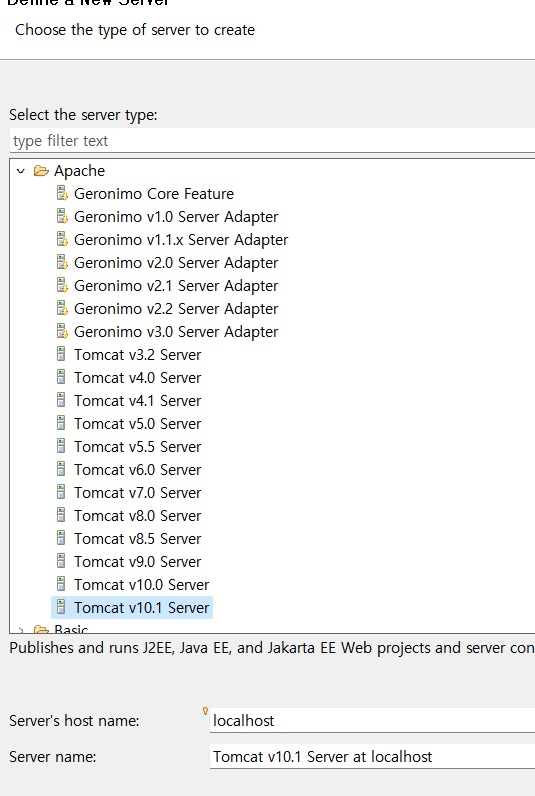Select Geronimo v3.0 Server Adapter label
The height and width of the screenshot is (796, 535).
(x=176, y=331)
